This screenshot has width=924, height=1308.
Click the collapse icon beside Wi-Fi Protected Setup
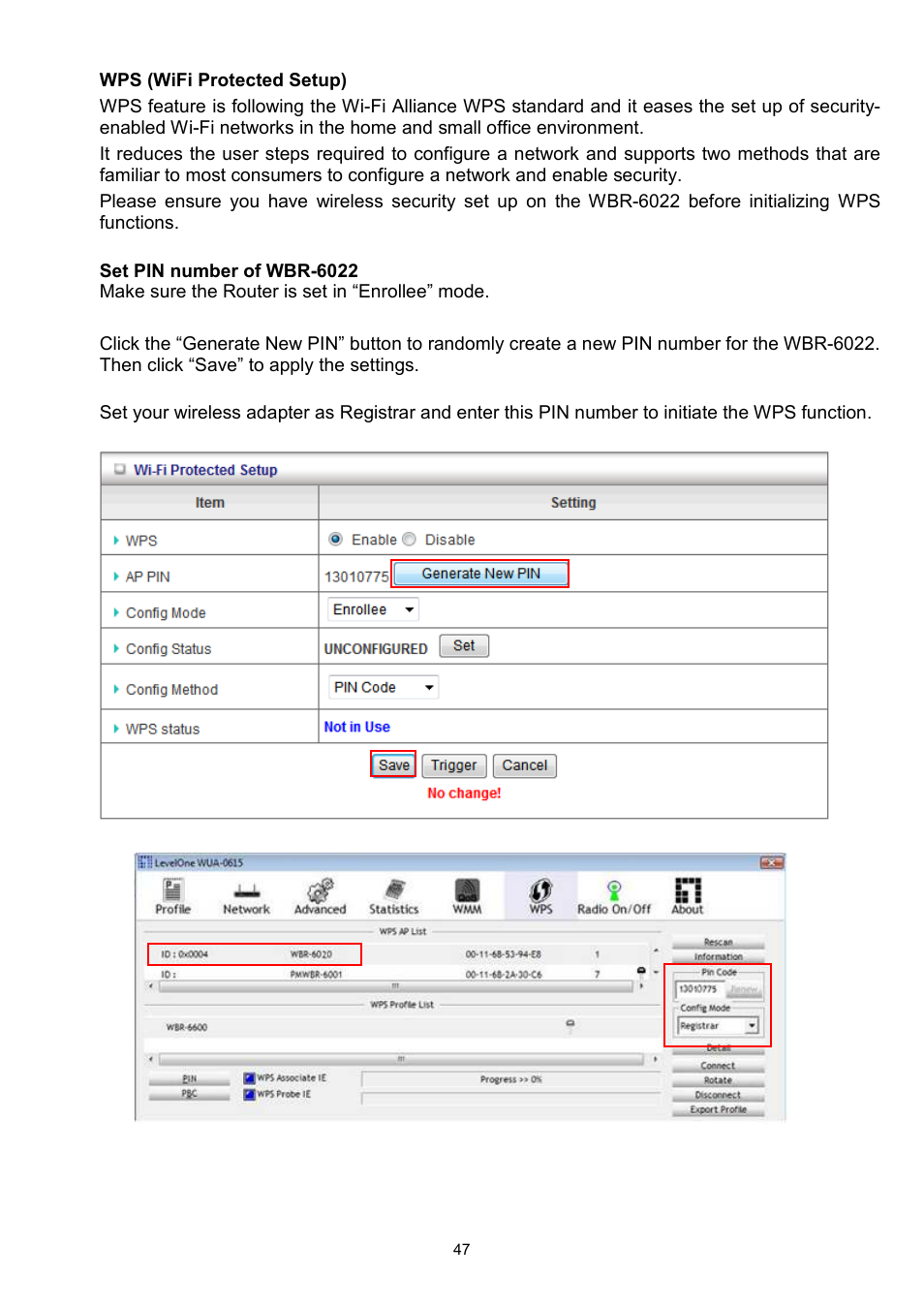(x=120, y=469)
